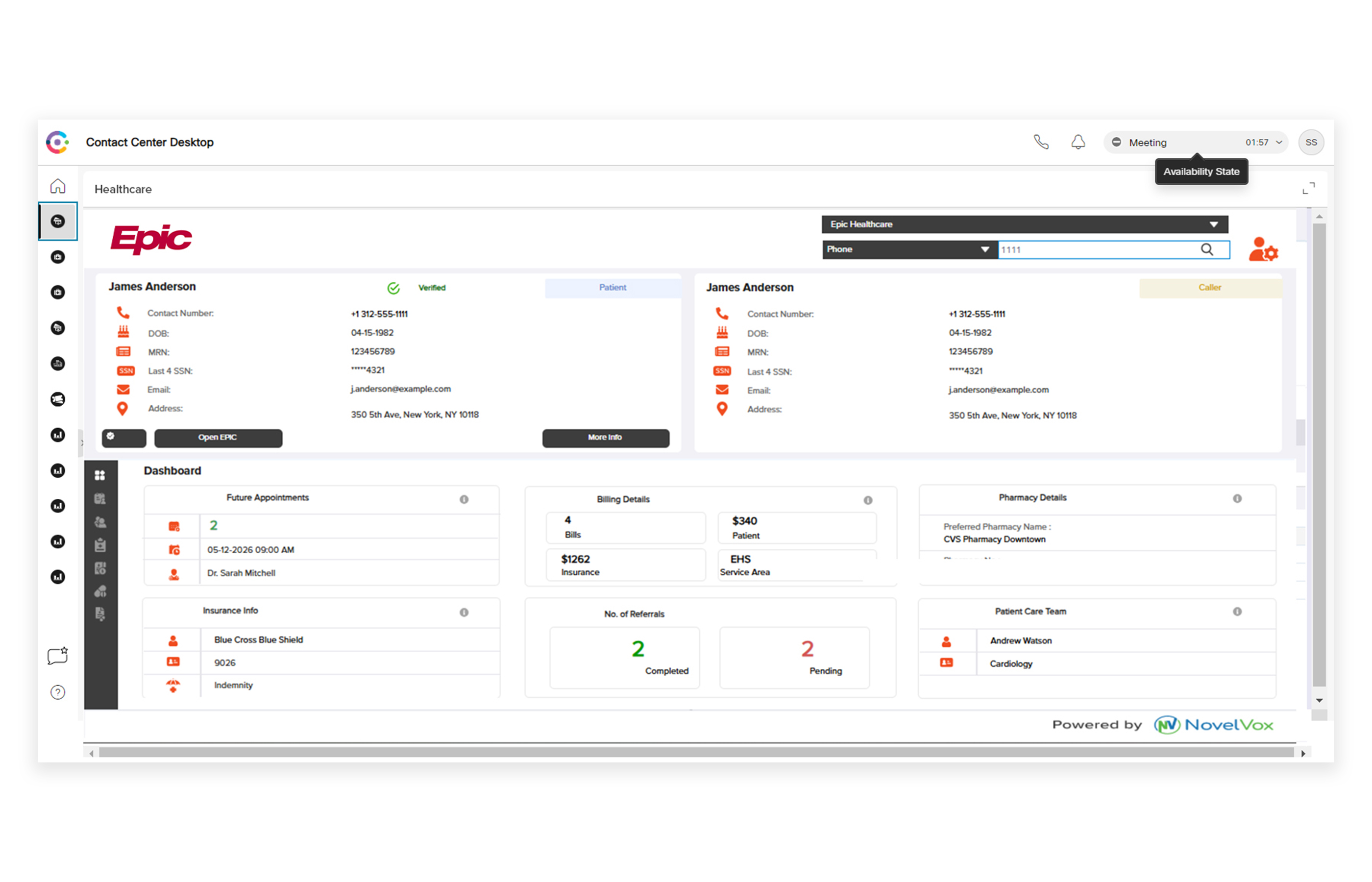Click the 4 Bills tile

(x=626, y=527)
